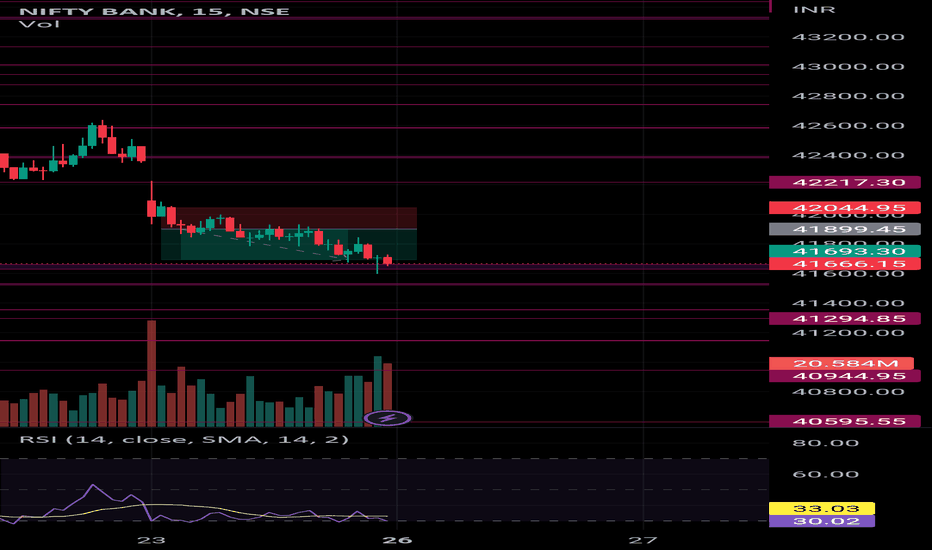Select the grey 41899.45 price label
This screenshot has height=550, width=932.
coord(845,229)
